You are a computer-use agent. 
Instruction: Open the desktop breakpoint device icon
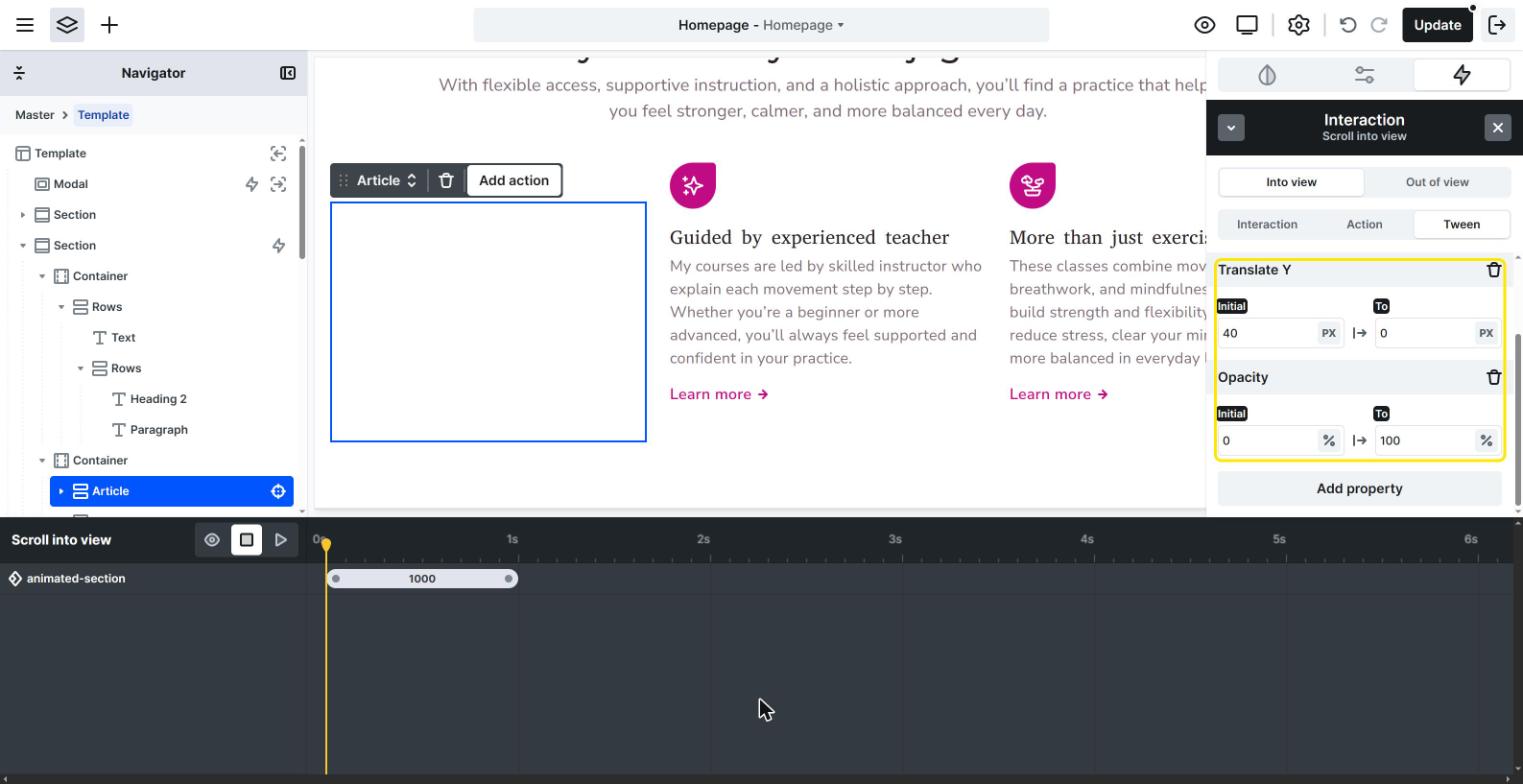tap(1247, 25)
